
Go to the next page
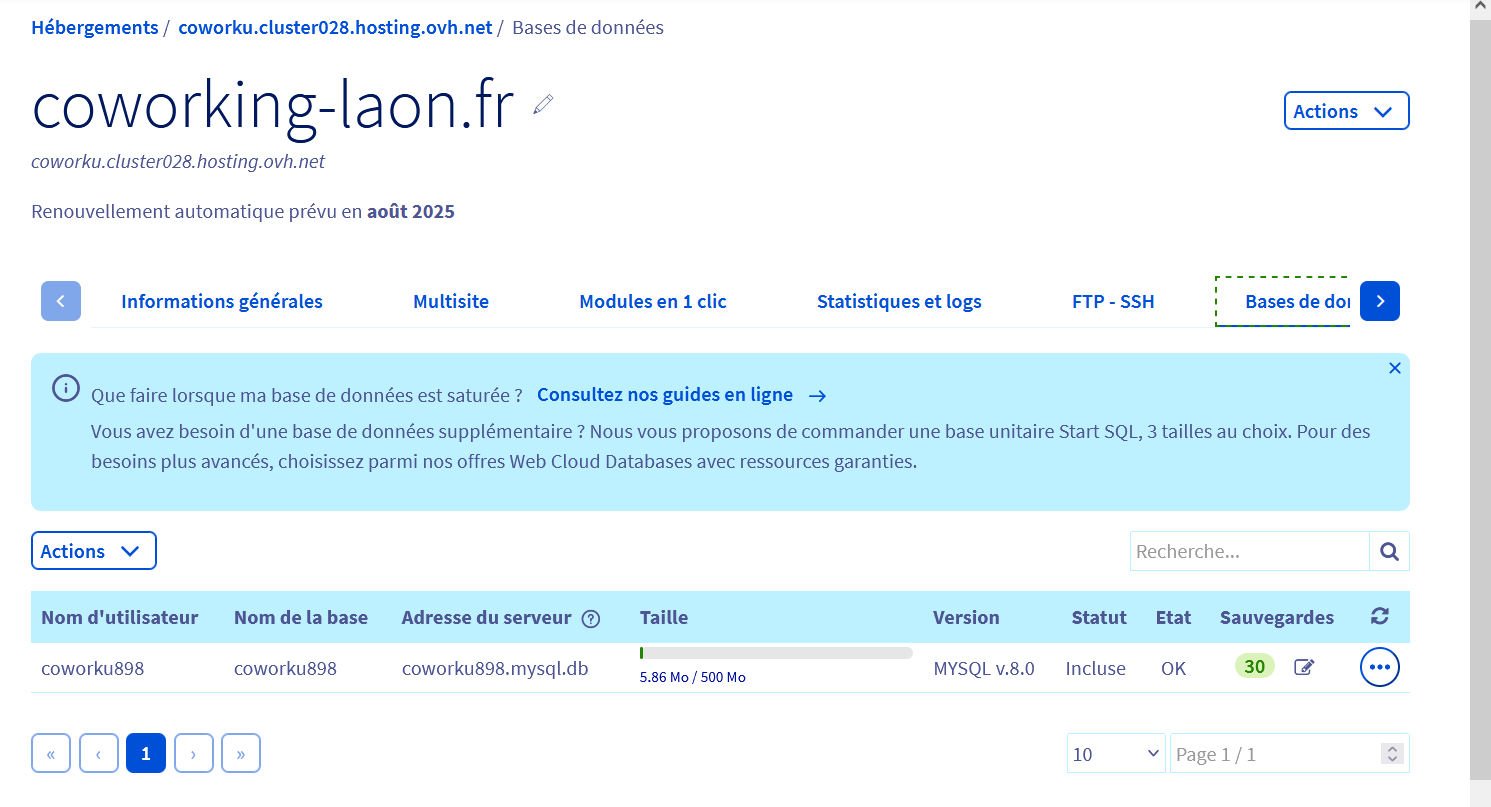[194, 754]
